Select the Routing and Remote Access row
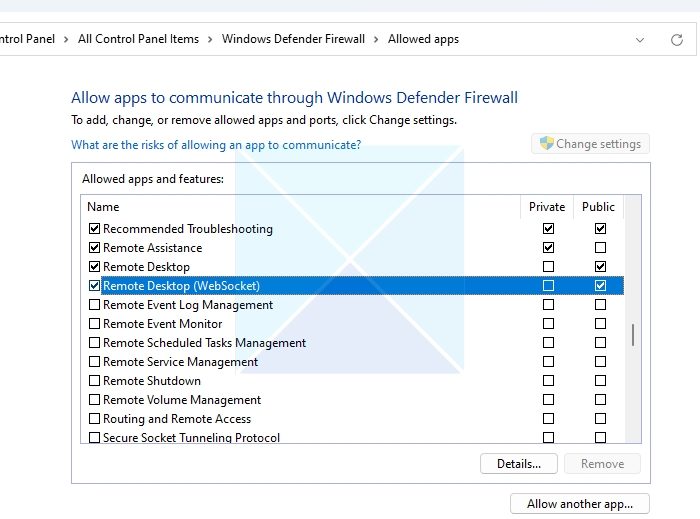This screenshot has height=519, width=700. [x=177, y=419]
